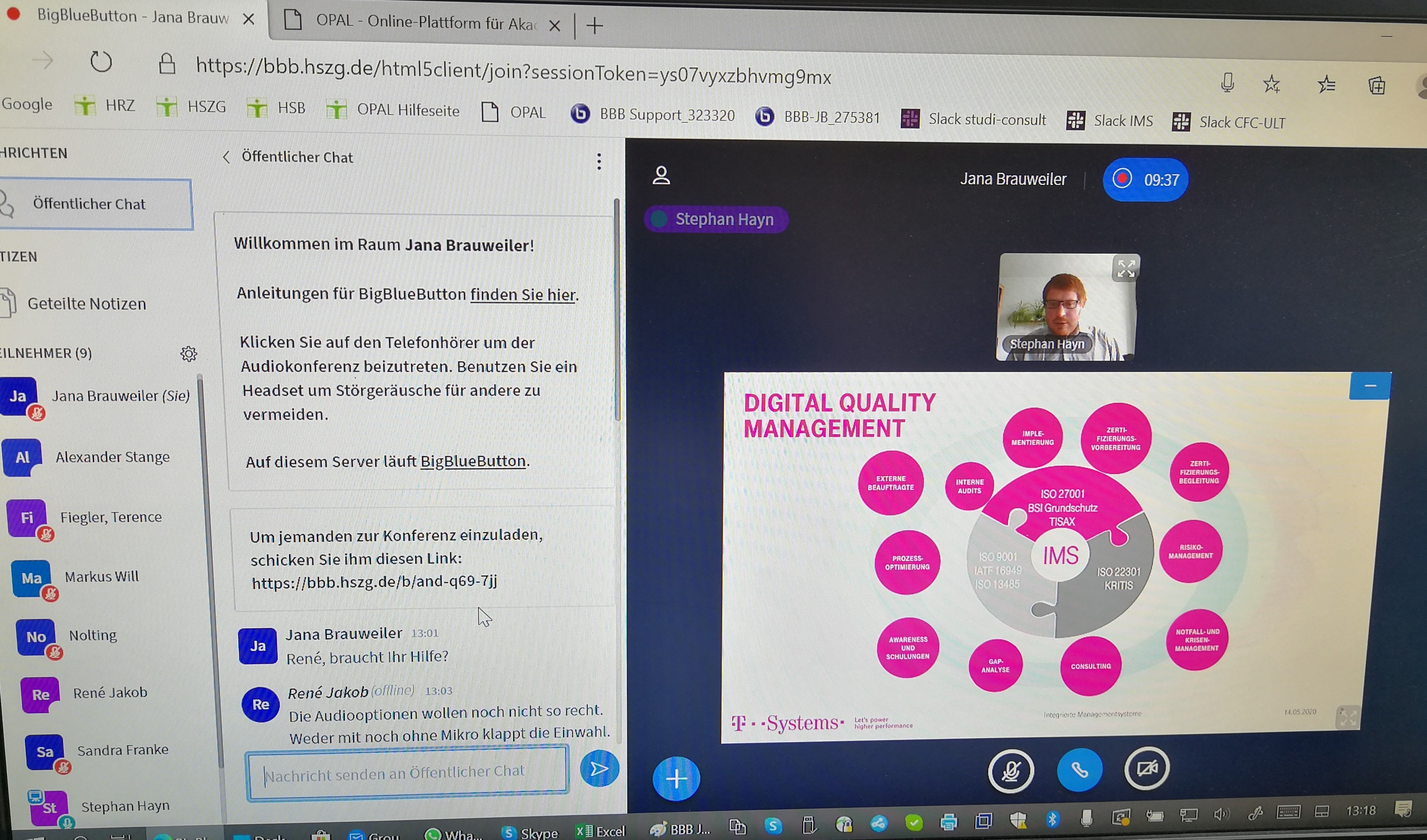
Task: Open the blue plus actions button
Action: (x=676, y=778)
